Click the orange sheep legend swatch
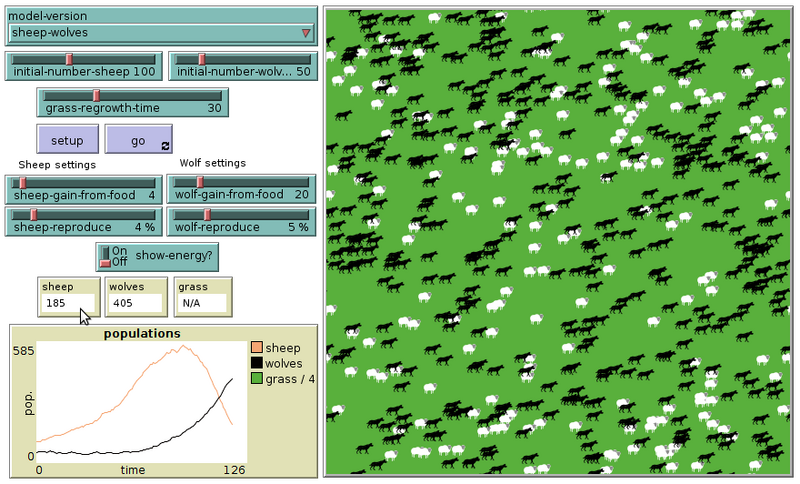 coord(256,348)
